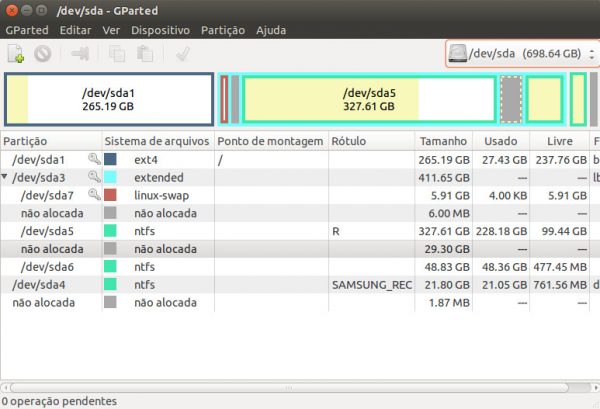This screenshot has width=600, height=409.
Task: Sort by Sistema de arquivos column header
Action: click(x=158, y=141)
